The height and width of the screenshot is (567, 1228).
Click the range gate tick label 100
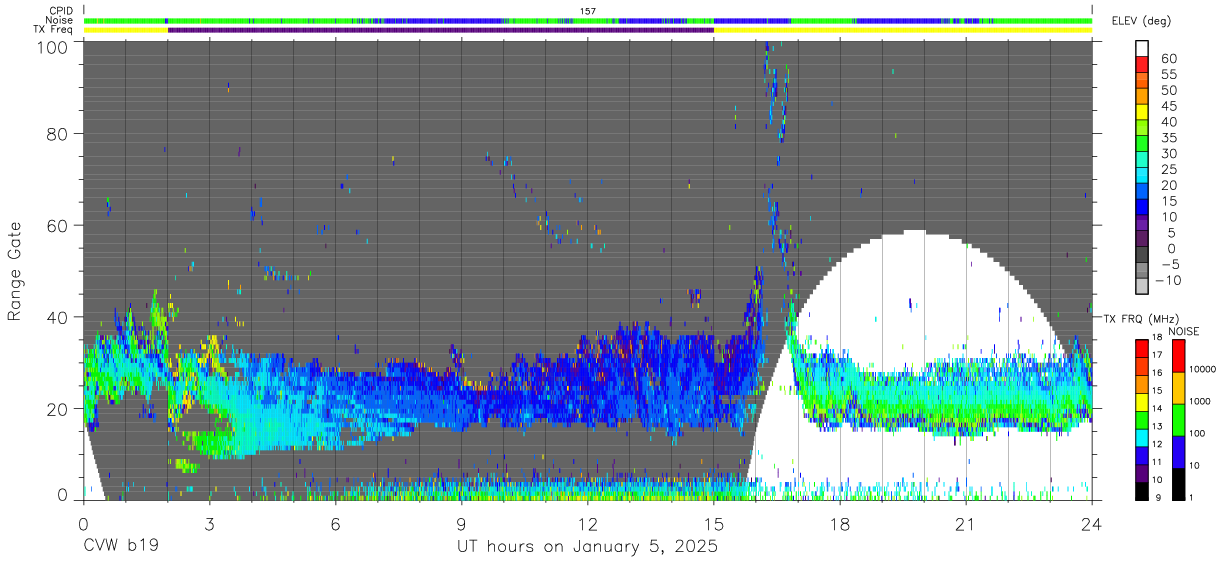pyautogui.click(x=53, y=47)
